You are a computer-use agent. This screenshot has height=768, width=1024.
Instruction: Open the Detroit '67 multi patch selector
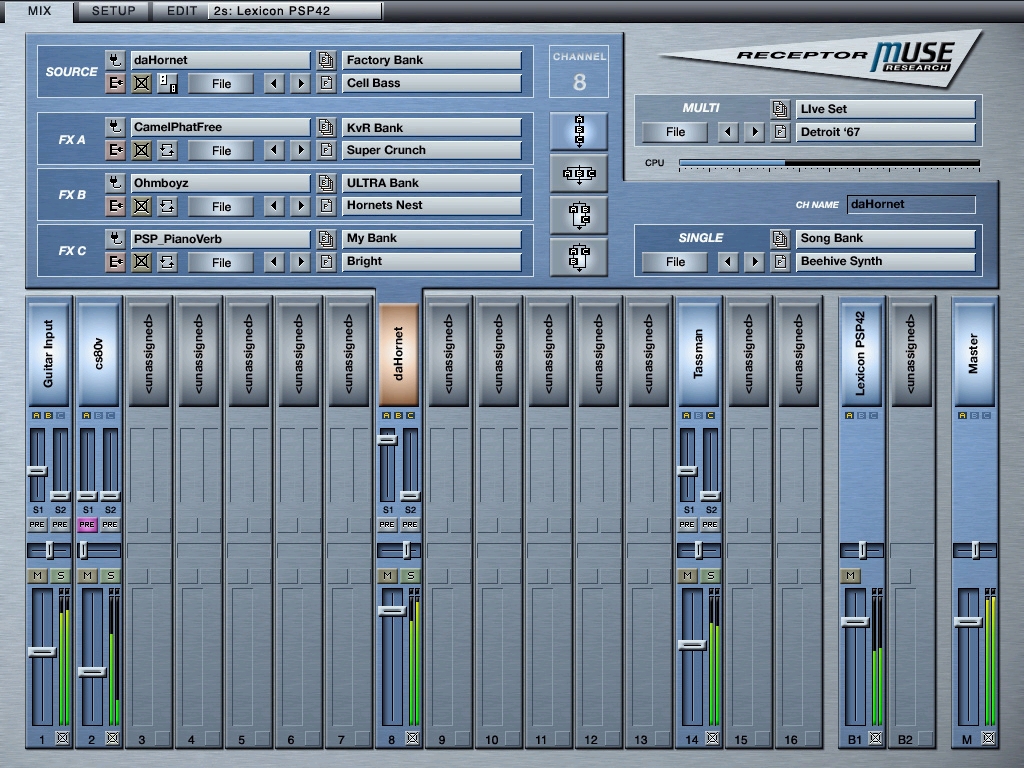pos(886,132)
